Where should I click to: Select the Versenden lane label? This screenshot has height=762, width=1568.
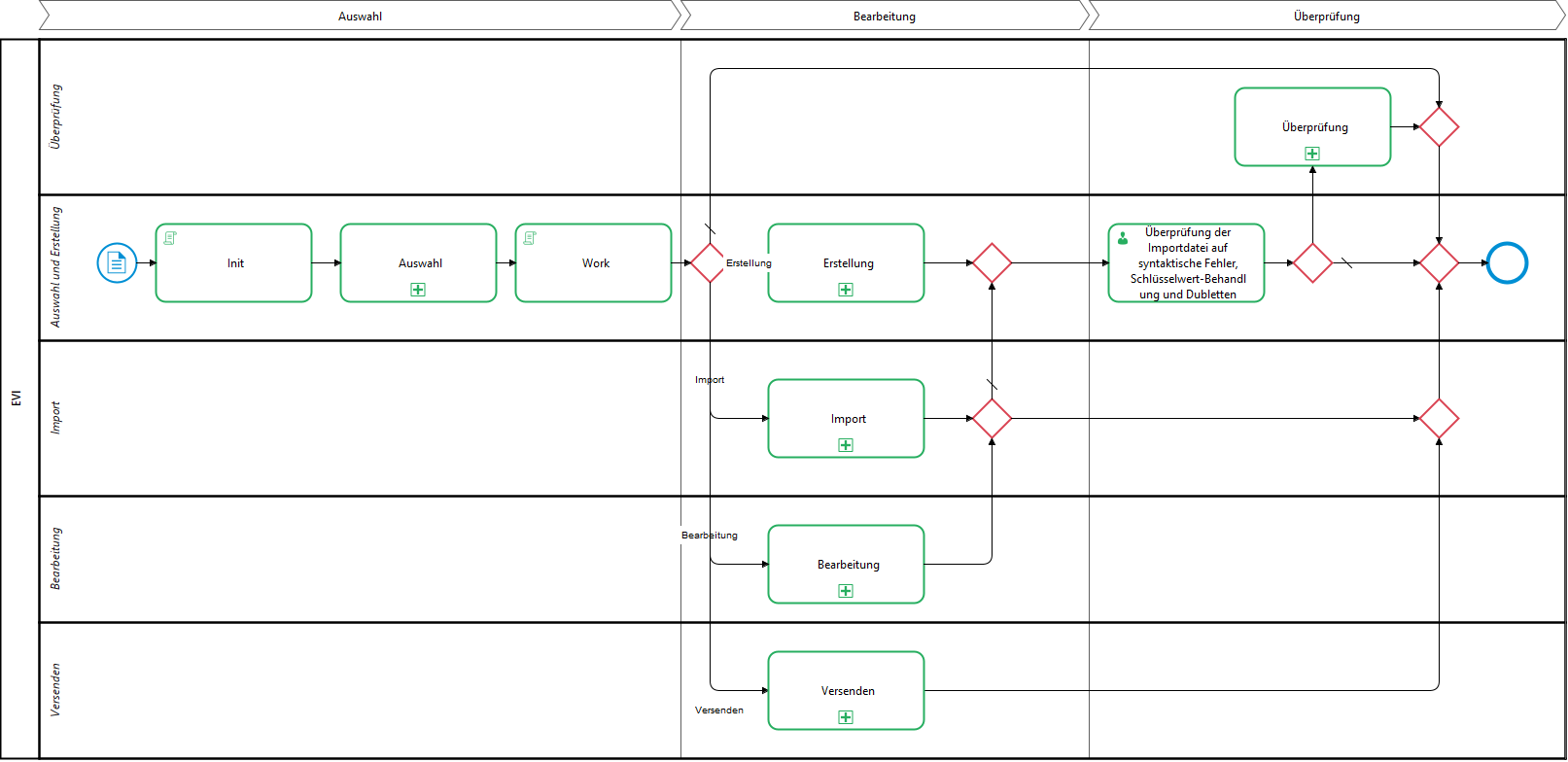click(55, 690)
